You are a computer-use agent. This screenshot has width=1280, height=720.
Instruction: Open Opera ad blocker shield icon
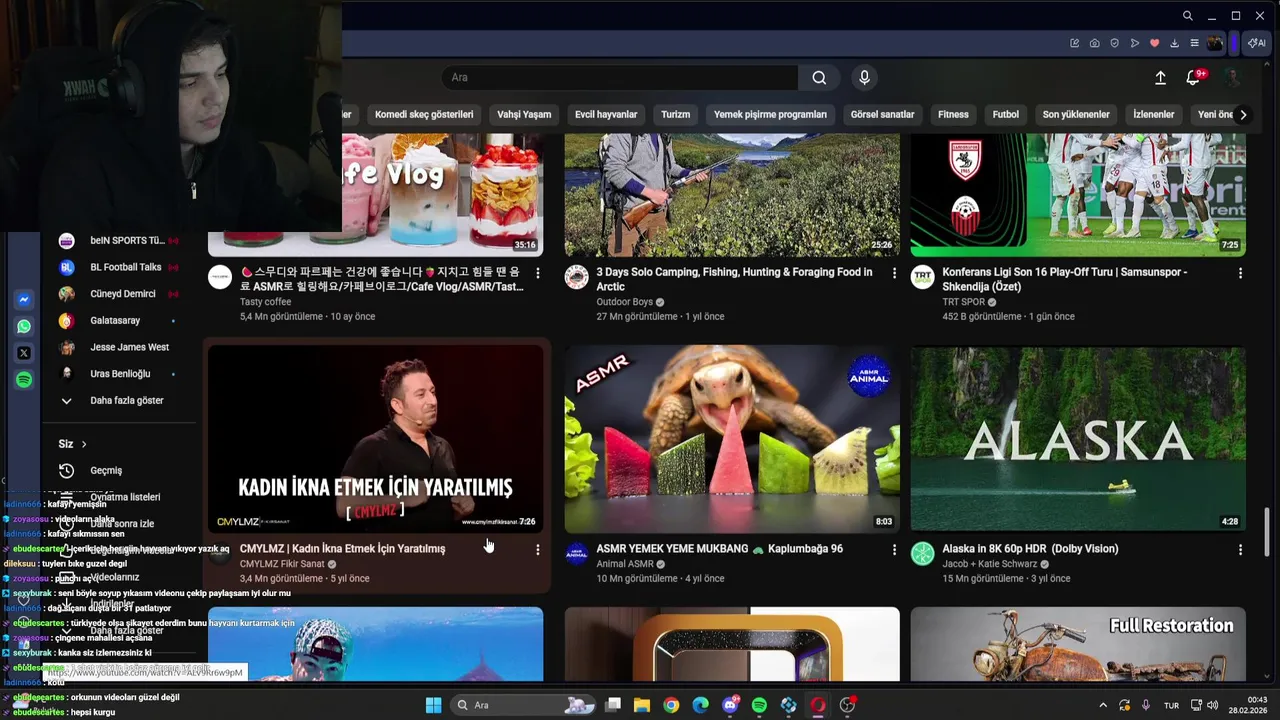[x=1114, y=43]
